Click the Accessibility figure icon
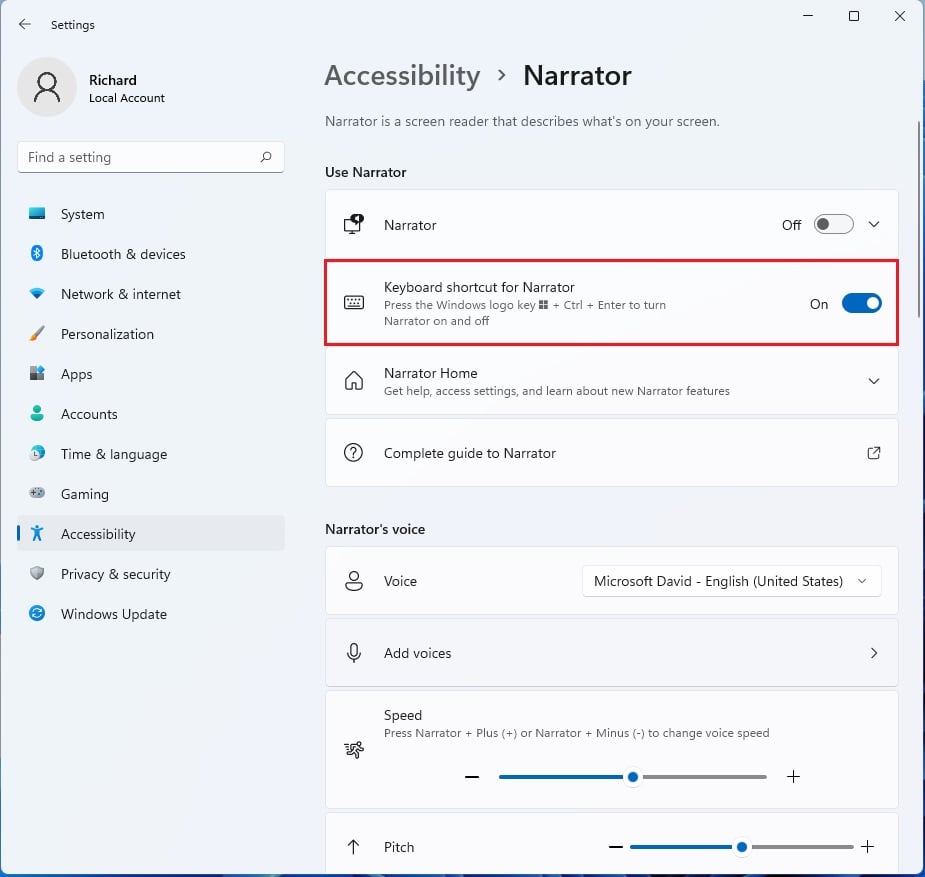Screen dimensions: 925x877 tap(37, 533)
